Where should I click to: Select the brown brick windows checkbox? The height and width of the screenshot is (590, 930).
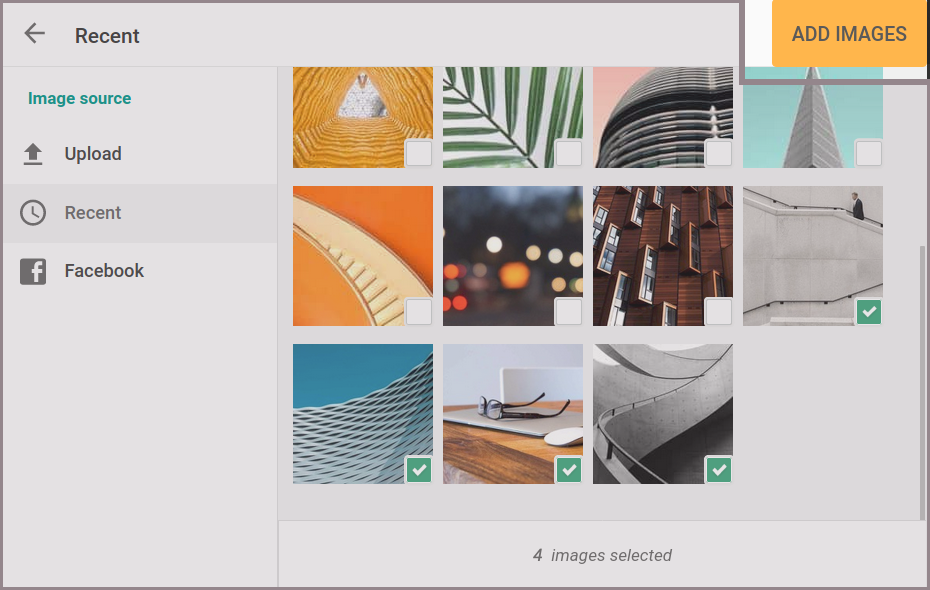tap(718, 312)
